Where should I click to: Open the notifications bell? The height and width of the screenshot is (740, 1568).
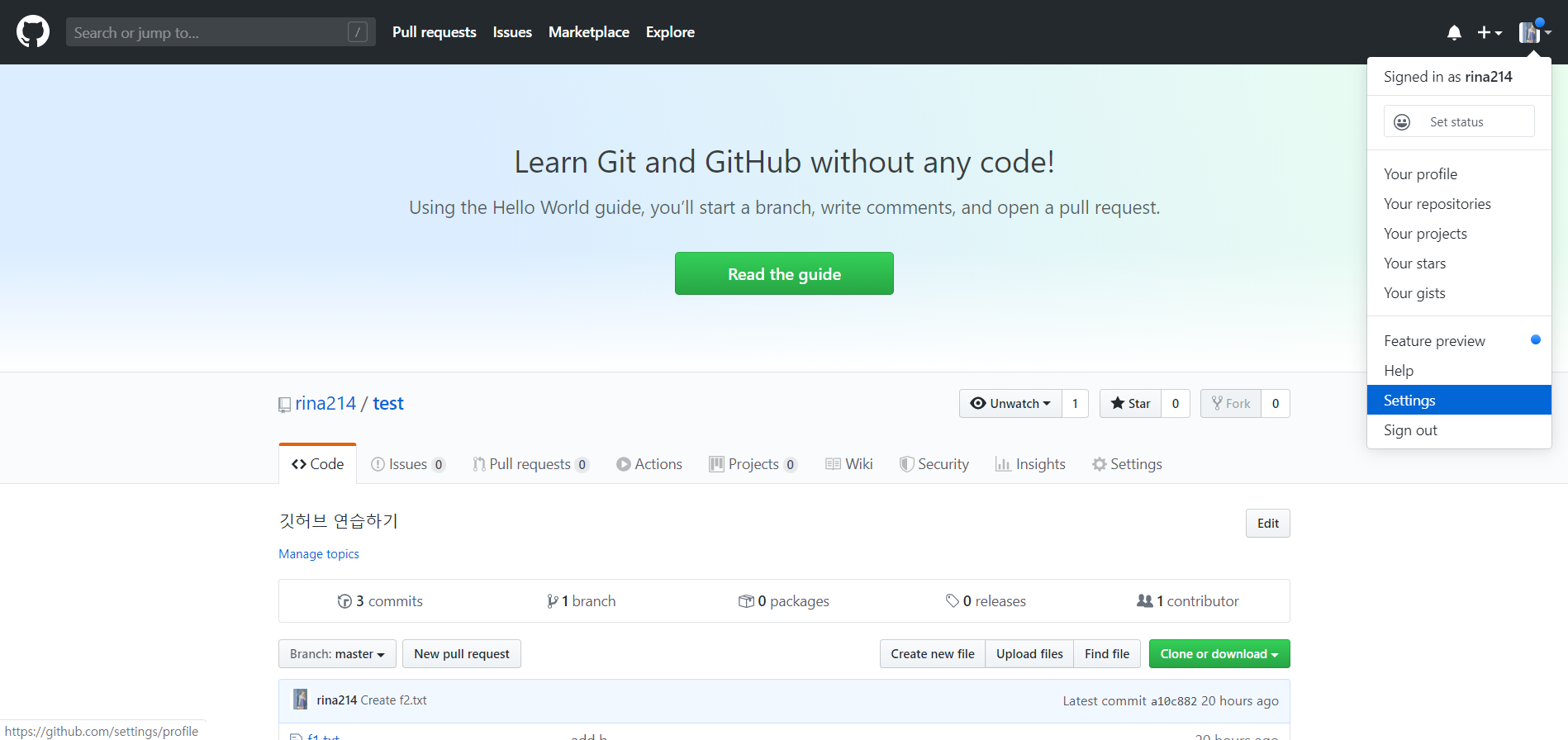(1454, 32)
